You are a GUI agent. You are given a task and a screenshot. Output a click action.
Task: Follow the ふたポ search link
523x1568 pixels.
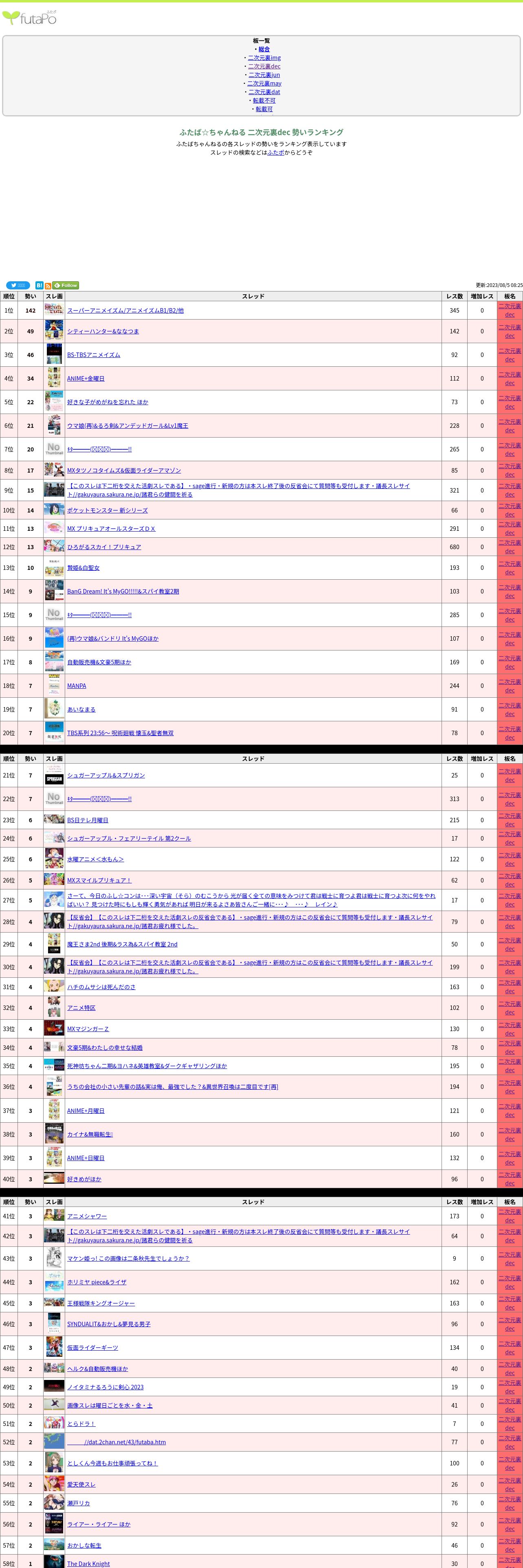pyautogui.click(x=276, y=153)
